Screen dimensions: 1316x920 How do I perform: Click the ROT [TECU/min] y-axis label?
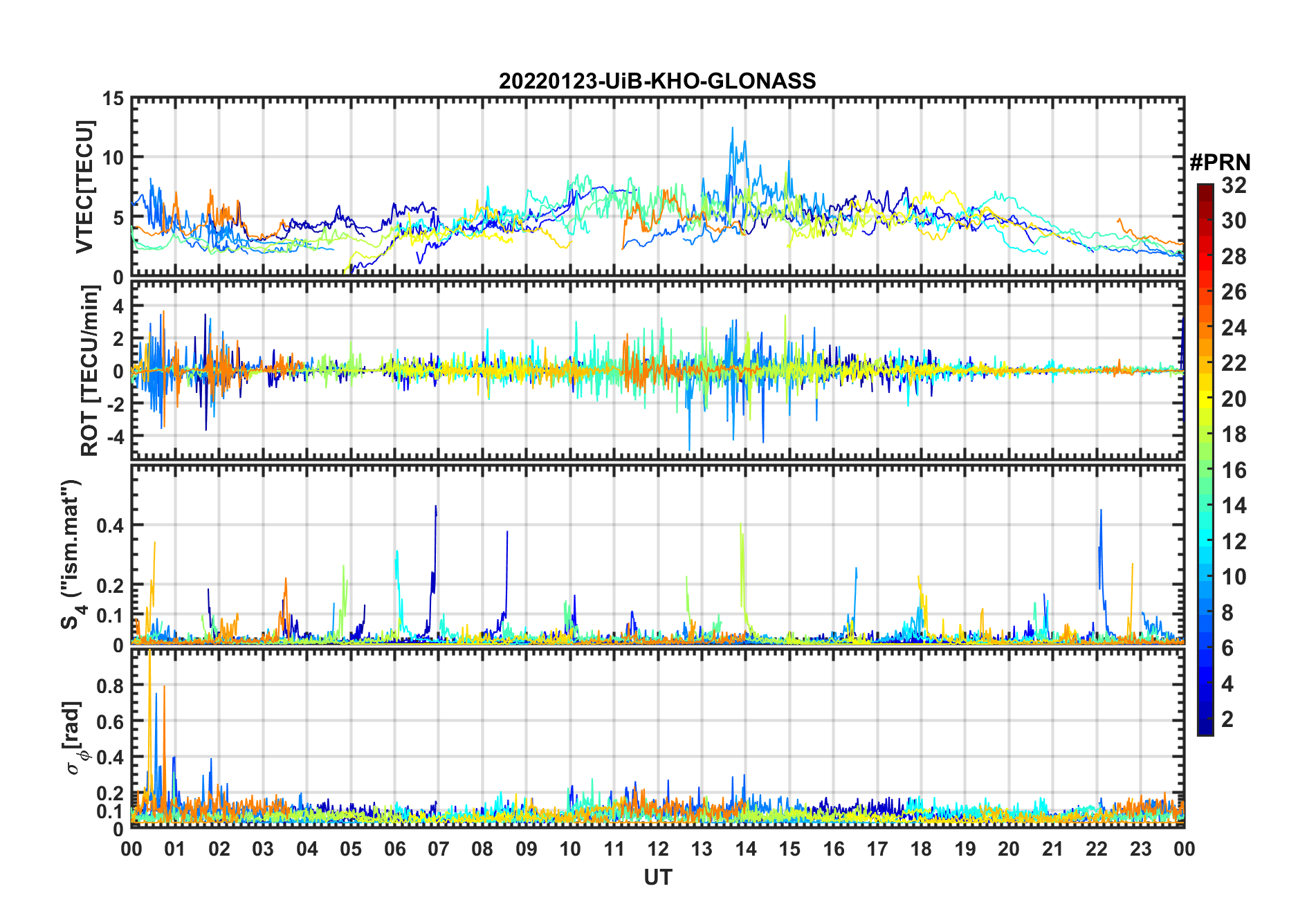[90, 370]
